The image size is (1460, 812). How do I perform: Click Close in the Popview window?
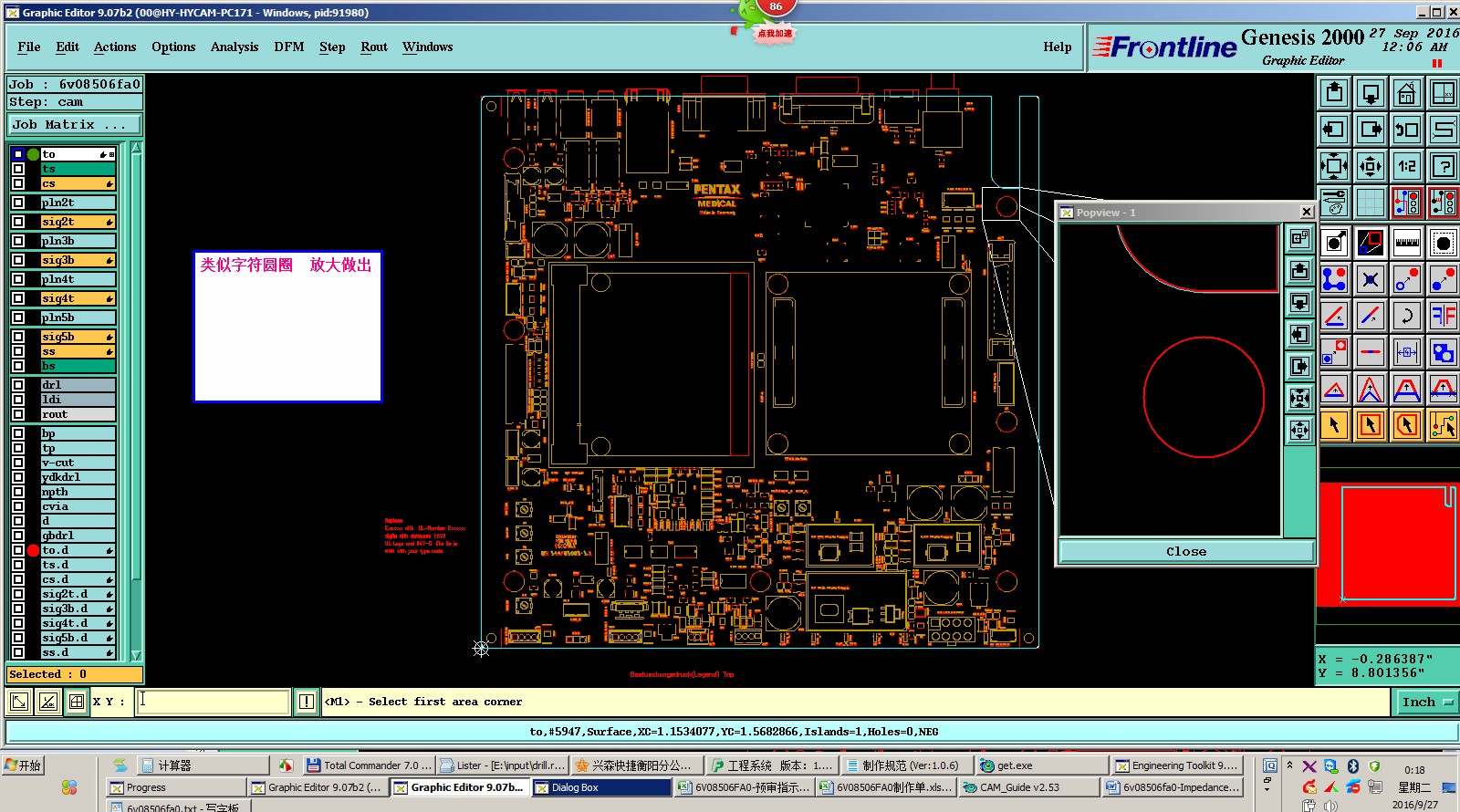click(1186, 552)
